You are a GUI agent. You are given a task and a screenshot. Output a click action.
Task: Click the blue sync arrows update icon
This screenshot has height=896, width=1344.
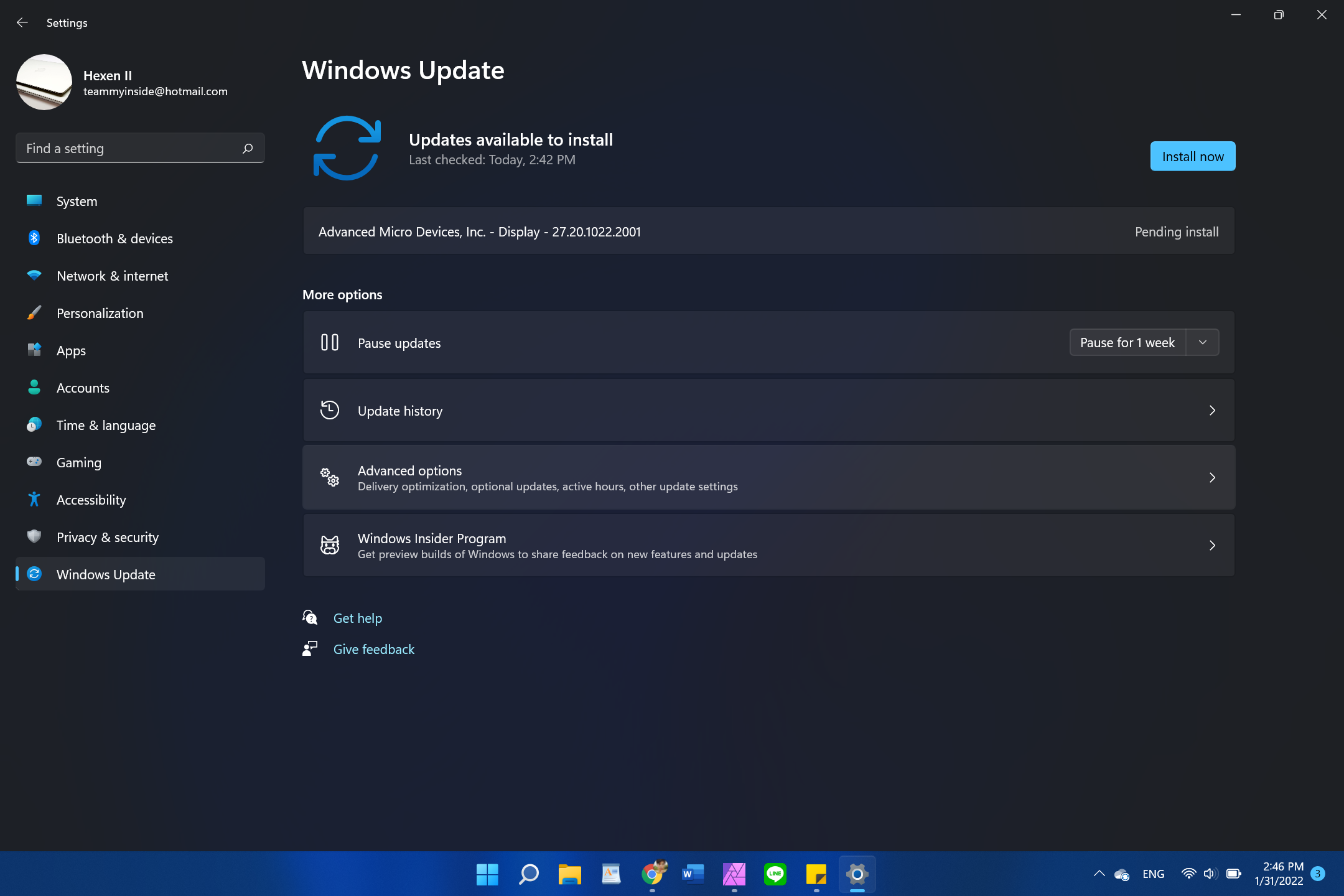click(347, 148)
